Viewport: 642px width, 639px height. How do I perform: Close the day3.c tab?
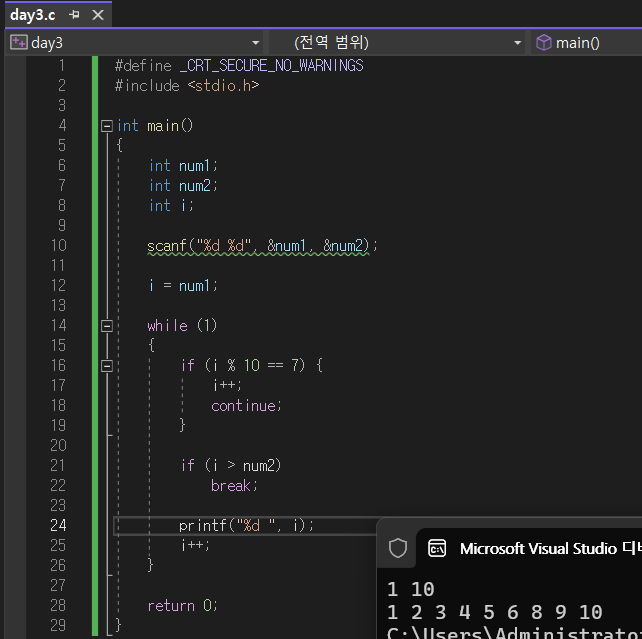click(x=98, y=15)
